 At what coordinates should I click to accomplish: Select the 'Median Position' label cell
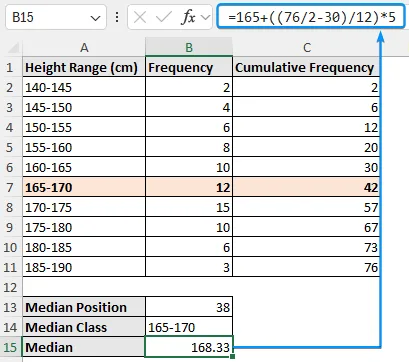click(84, 307)
